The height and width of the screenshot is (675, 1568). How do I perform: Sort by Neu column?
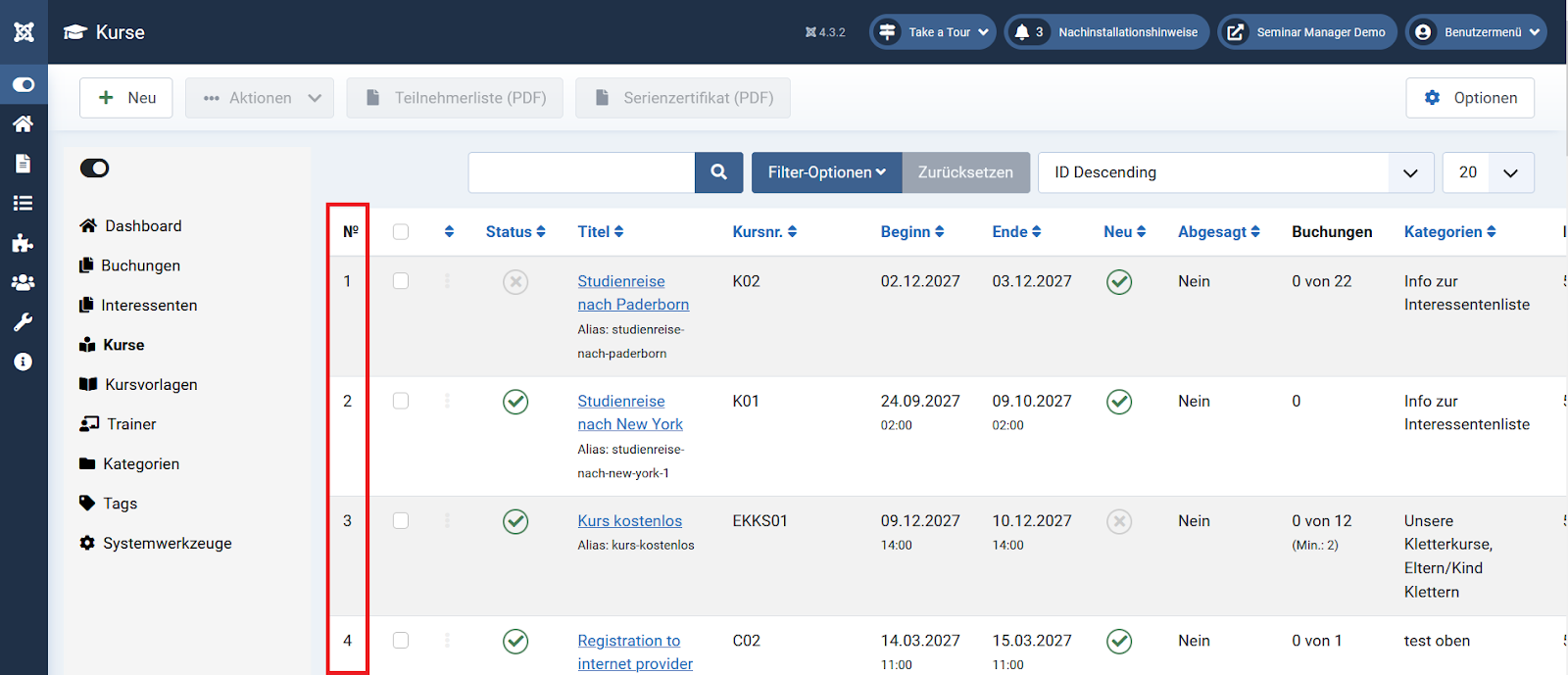[x=1125, y=232]
